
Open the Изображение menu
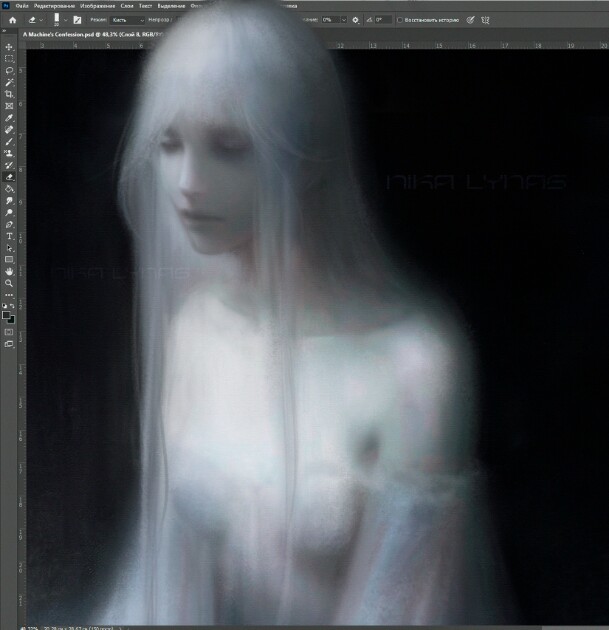click(97, 6)
